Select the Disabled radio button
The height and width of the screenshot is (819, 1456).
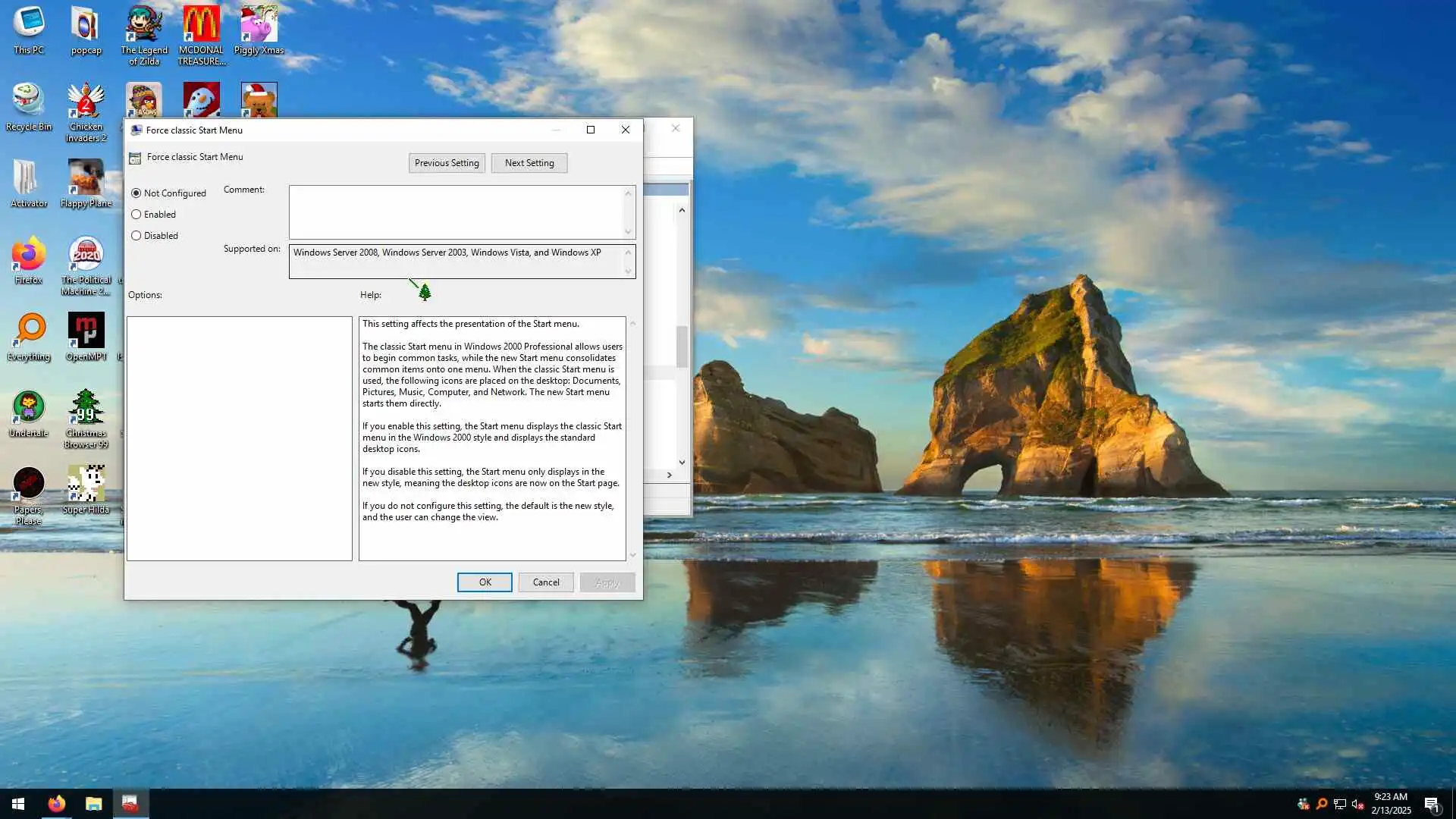click(136, 236)
